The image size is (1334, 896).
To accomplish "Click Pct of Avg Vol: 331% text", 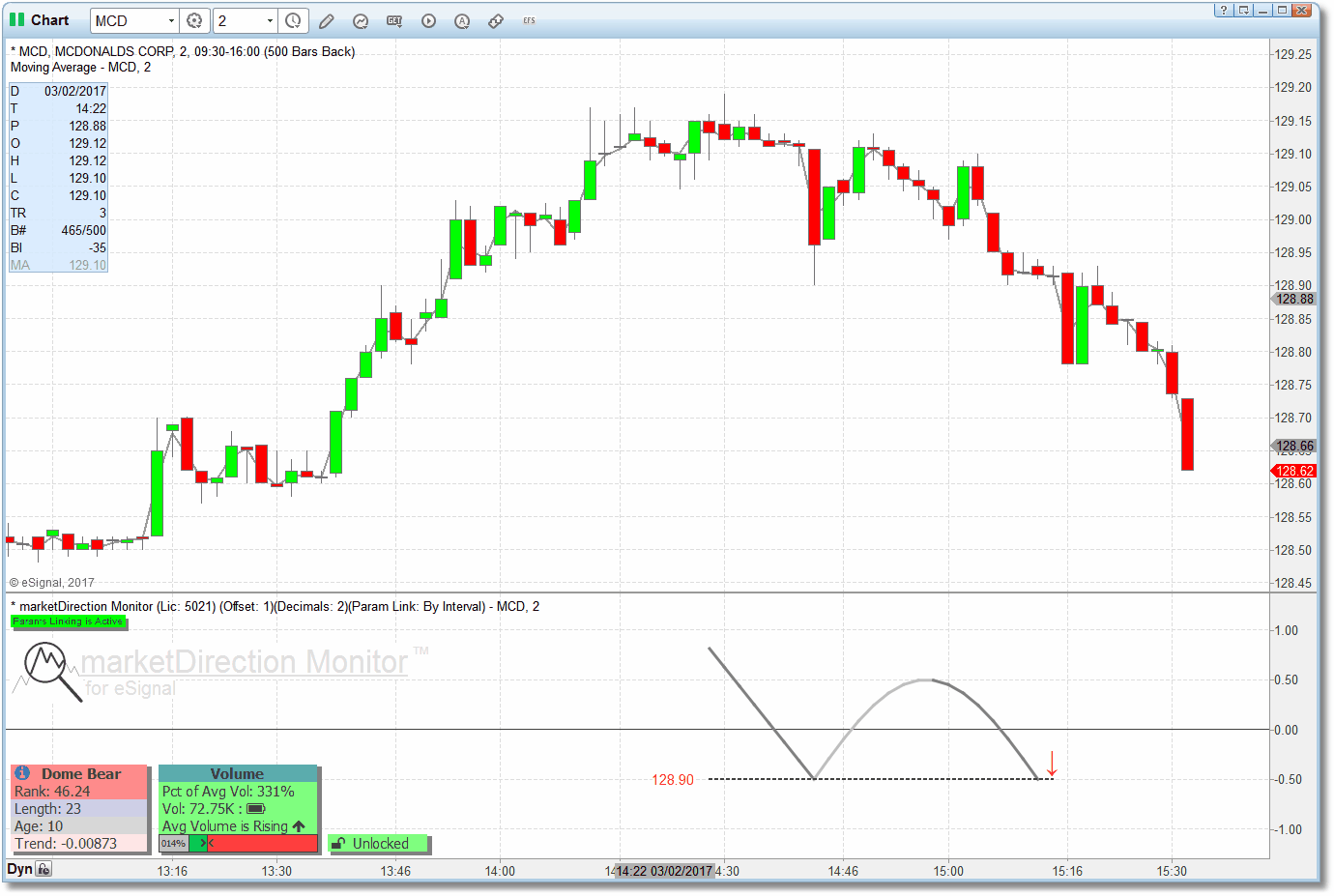I will click(228, 792).
